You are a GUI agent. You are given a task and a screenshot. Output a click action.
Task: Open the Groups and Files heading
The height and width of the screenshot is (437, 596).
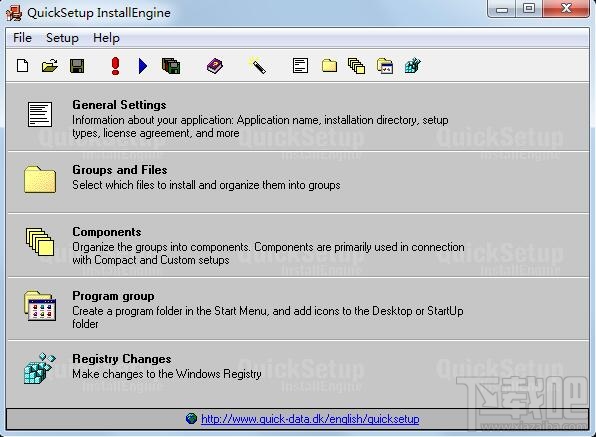120,170
